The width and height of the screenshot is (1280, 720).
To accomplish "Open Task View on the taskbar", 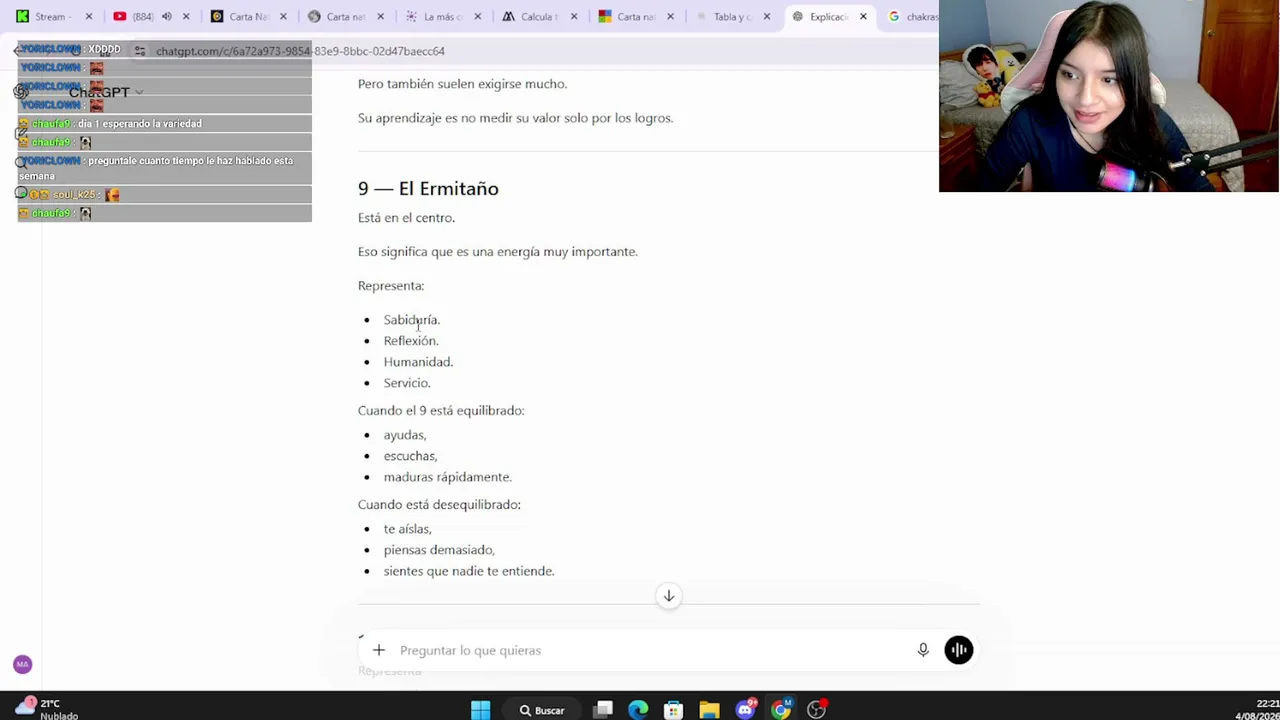I will coord(603,710).
